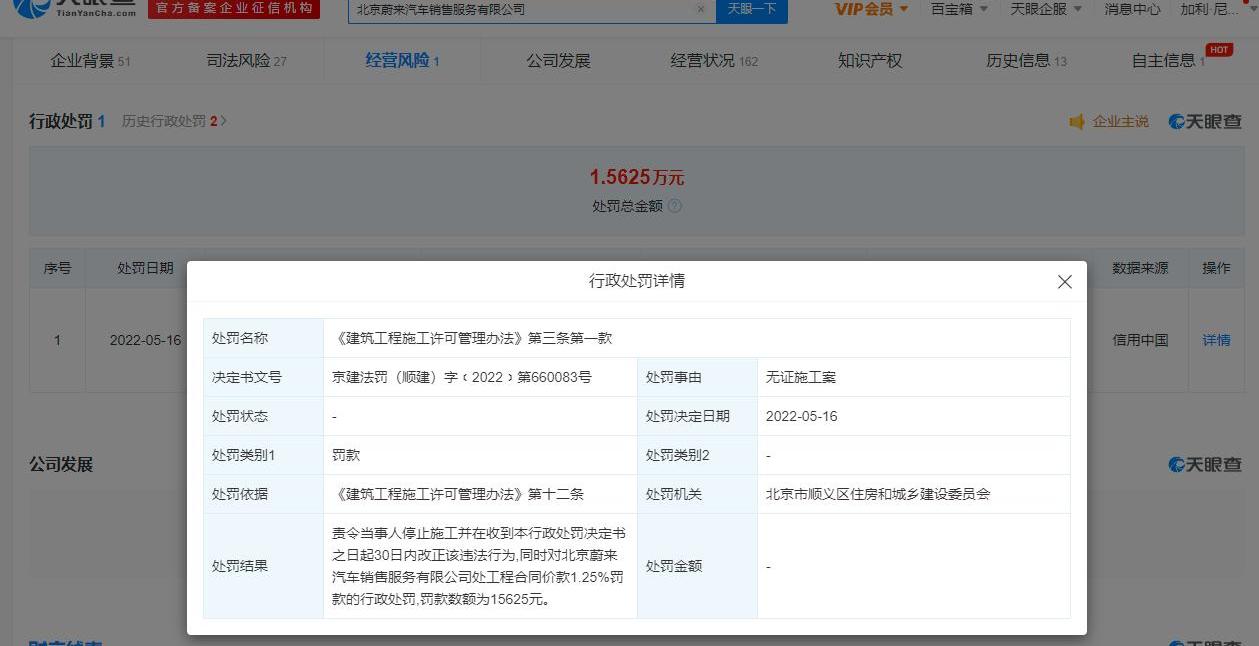Click the 1.5625万元 total amount
Image resolution: width=1259 pixels, height=646 pixels.
(x=637, y=177)
